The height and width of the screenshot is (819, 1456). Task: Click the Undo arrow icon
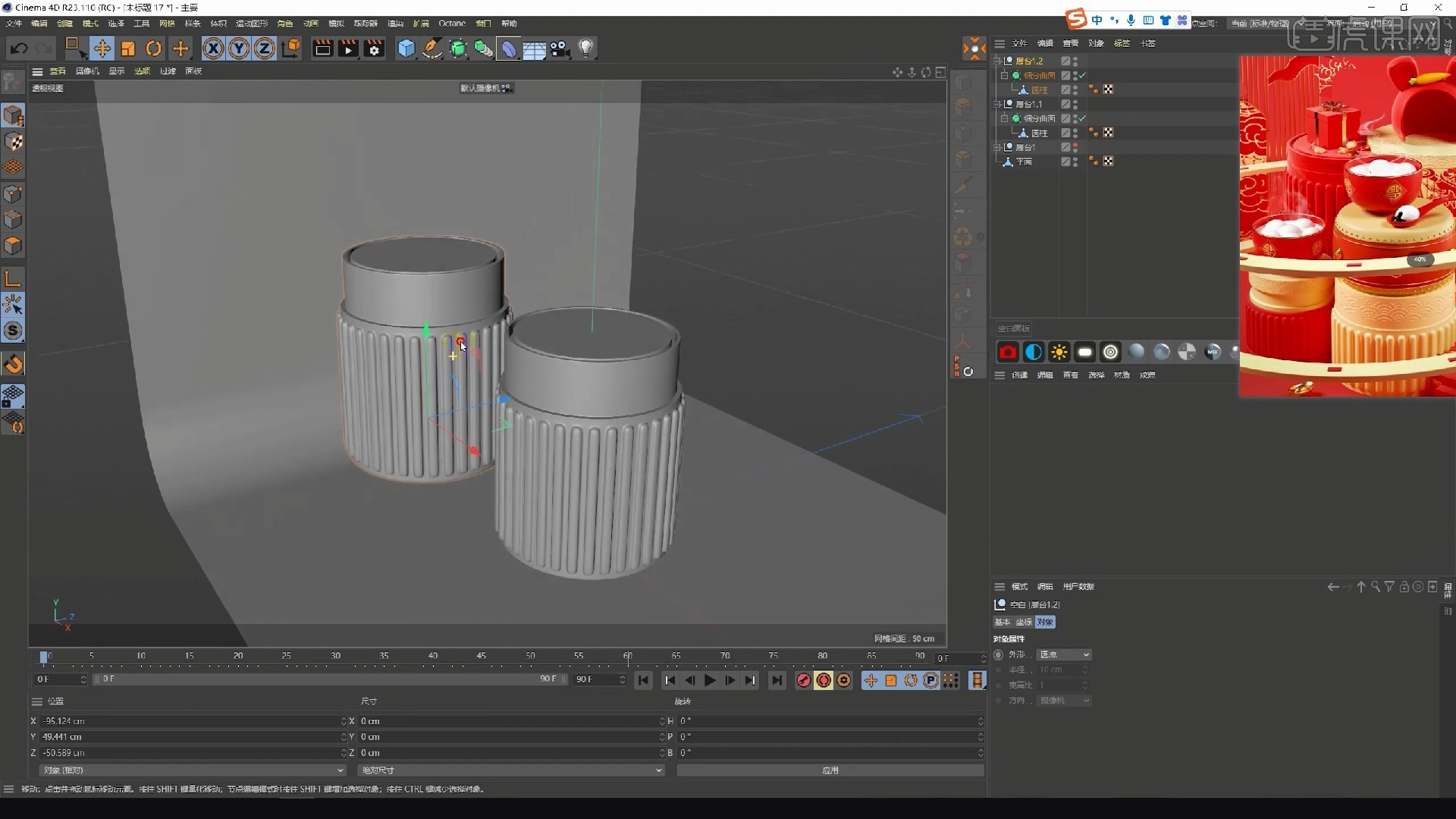pos(19,49)
